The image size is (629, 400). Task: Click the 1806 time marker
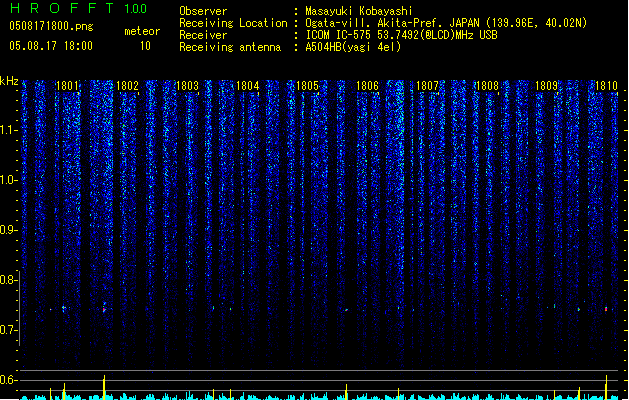click(x=367, y=86)
